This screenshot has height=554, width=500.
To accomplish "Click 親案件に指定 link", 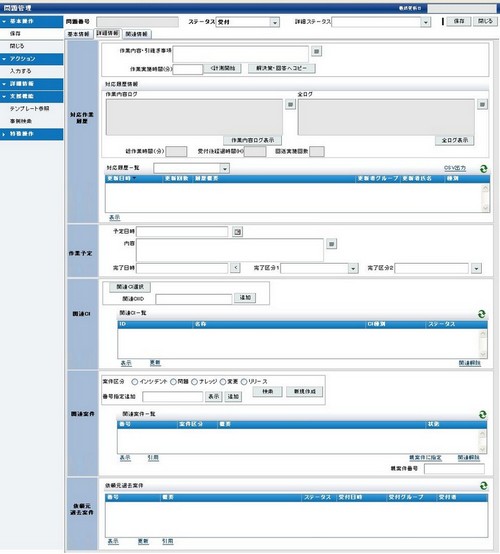I will pos(425,458).
